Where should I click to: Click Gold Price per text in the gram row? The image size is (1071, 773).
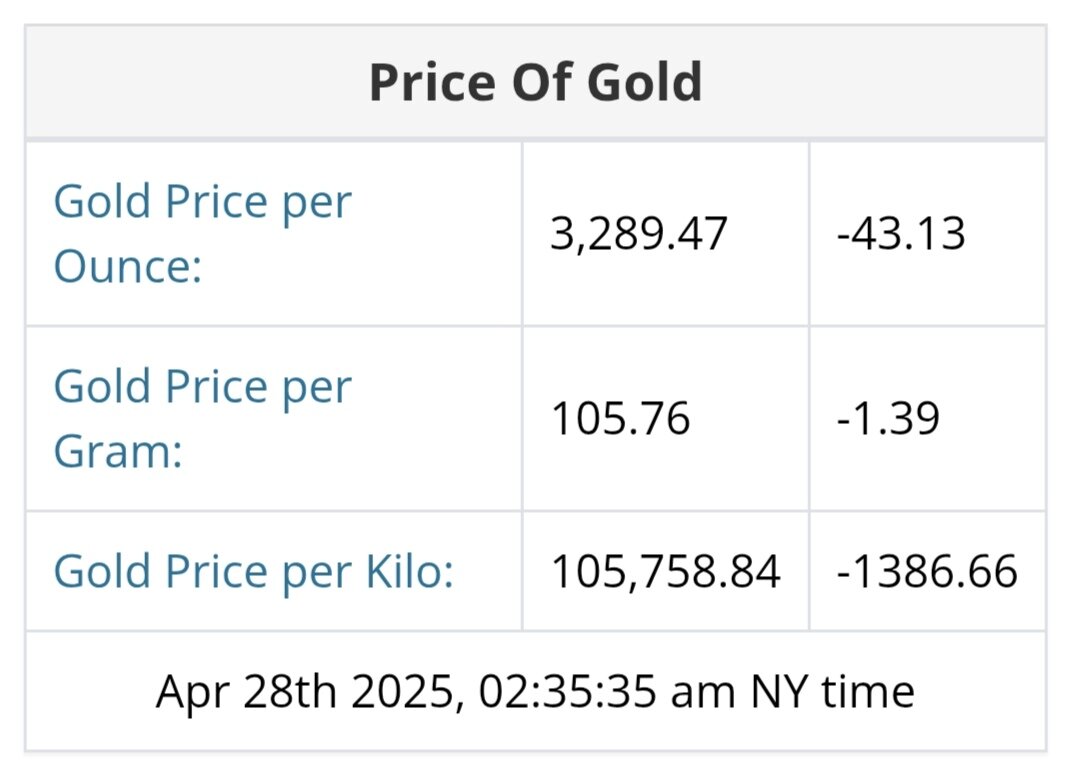coord(202,386)
